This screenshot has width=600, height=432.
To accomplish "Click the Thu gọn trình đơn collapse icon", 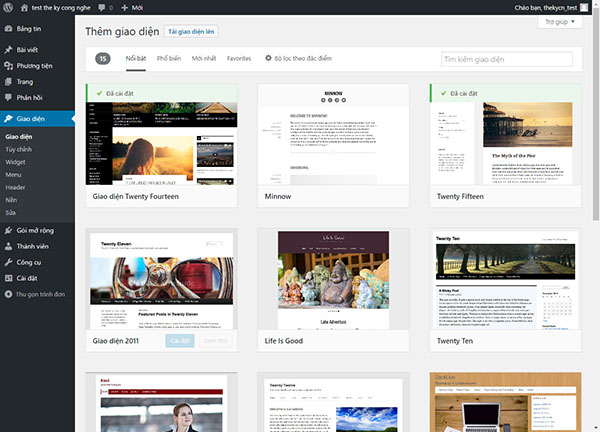I will 8,294.
